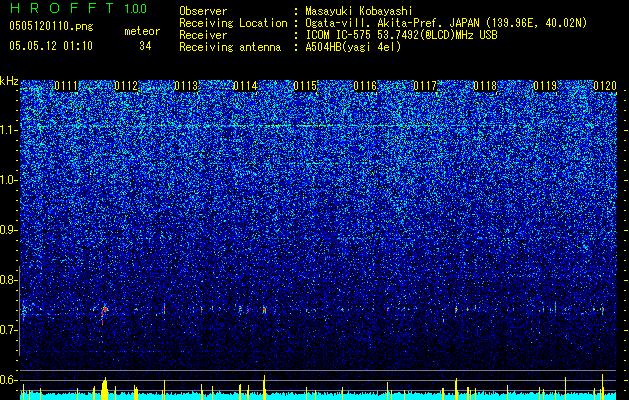Screen dimensions: 629x400
Task: Click the 'Observer' field label
Action: pos(203,12)
